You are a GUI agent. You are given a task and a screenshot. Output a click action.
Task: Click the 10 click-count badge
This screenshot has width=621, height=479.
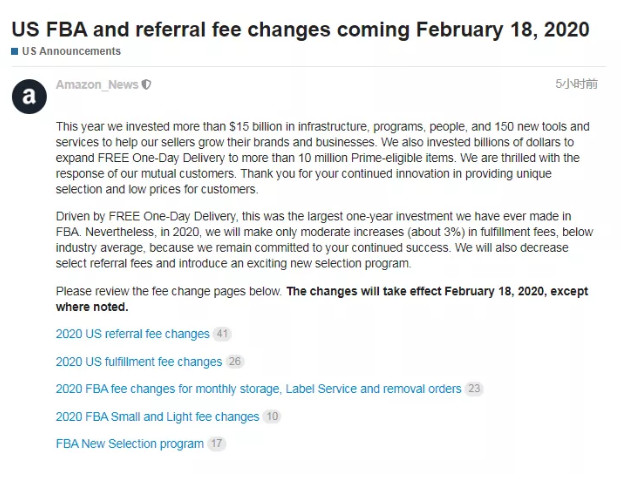point(272,416)
